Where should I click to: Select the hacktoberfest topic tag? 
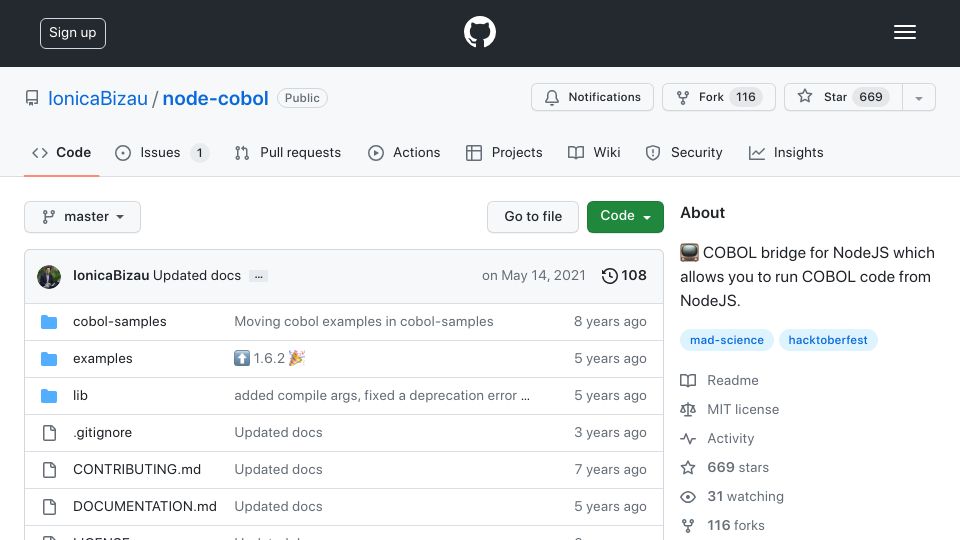(x=828, y=340)
